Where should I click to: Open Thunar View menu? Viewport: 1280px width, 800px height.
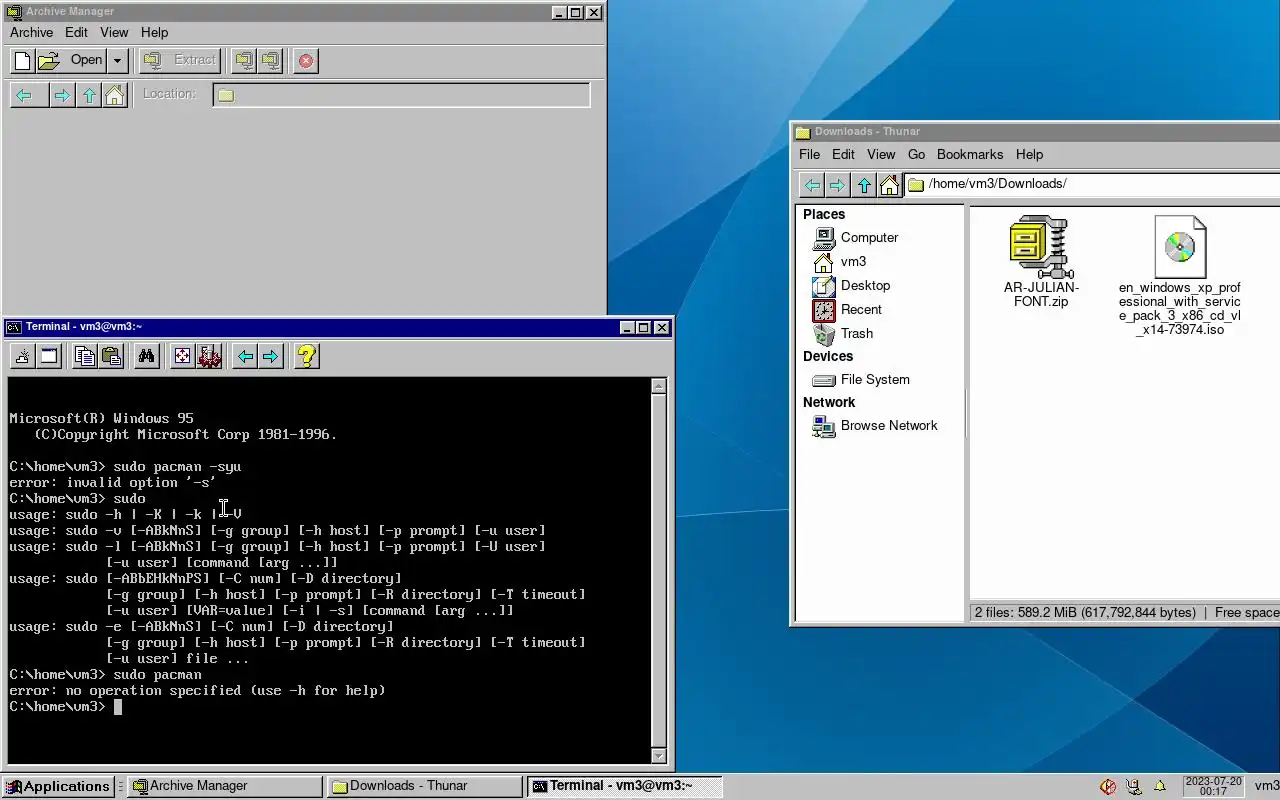pyautogui.click(x=881, y=154)
